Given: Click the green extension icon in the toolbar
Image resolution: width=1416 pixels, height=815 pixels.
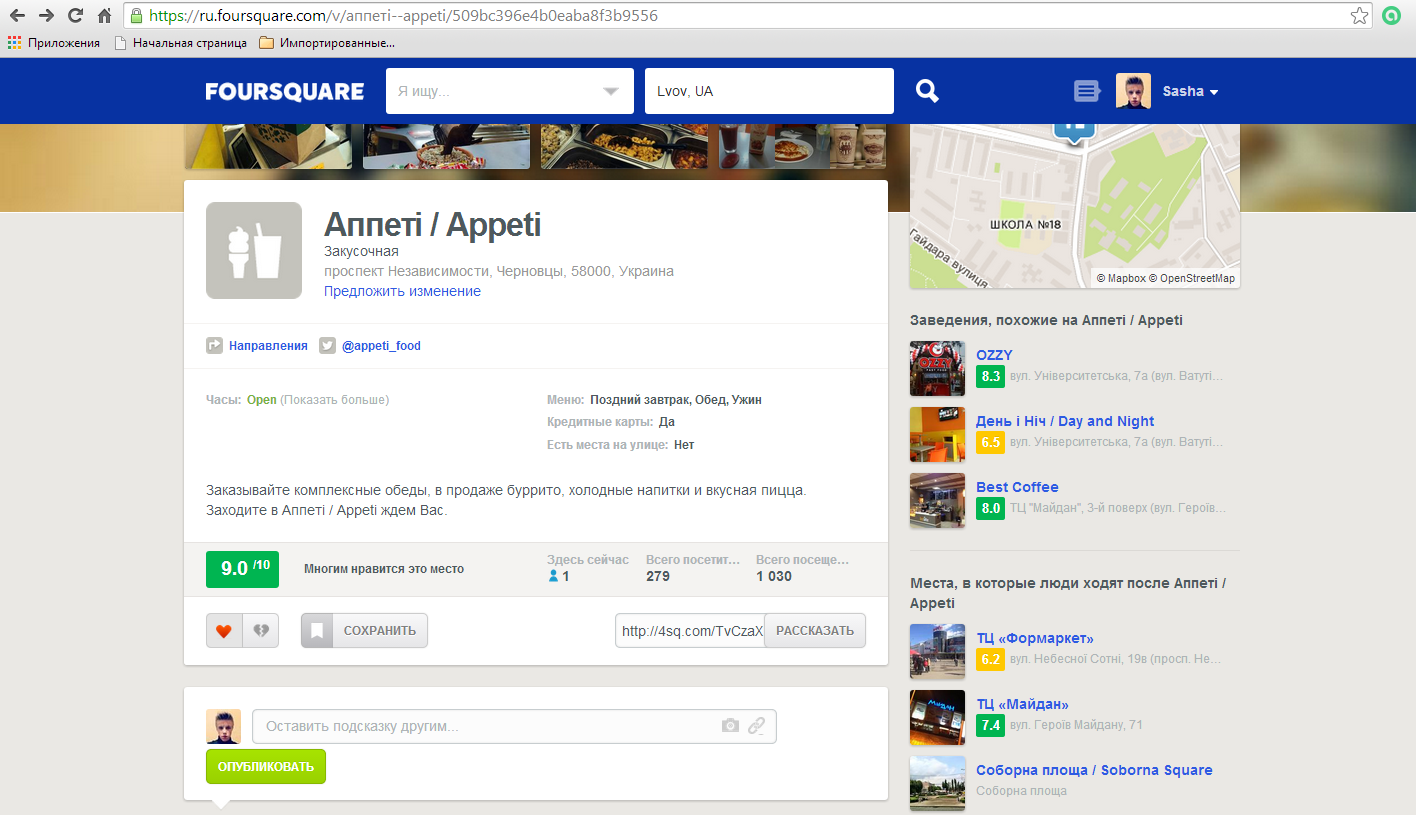Looking at the screenshot, I should (1391, 16).
